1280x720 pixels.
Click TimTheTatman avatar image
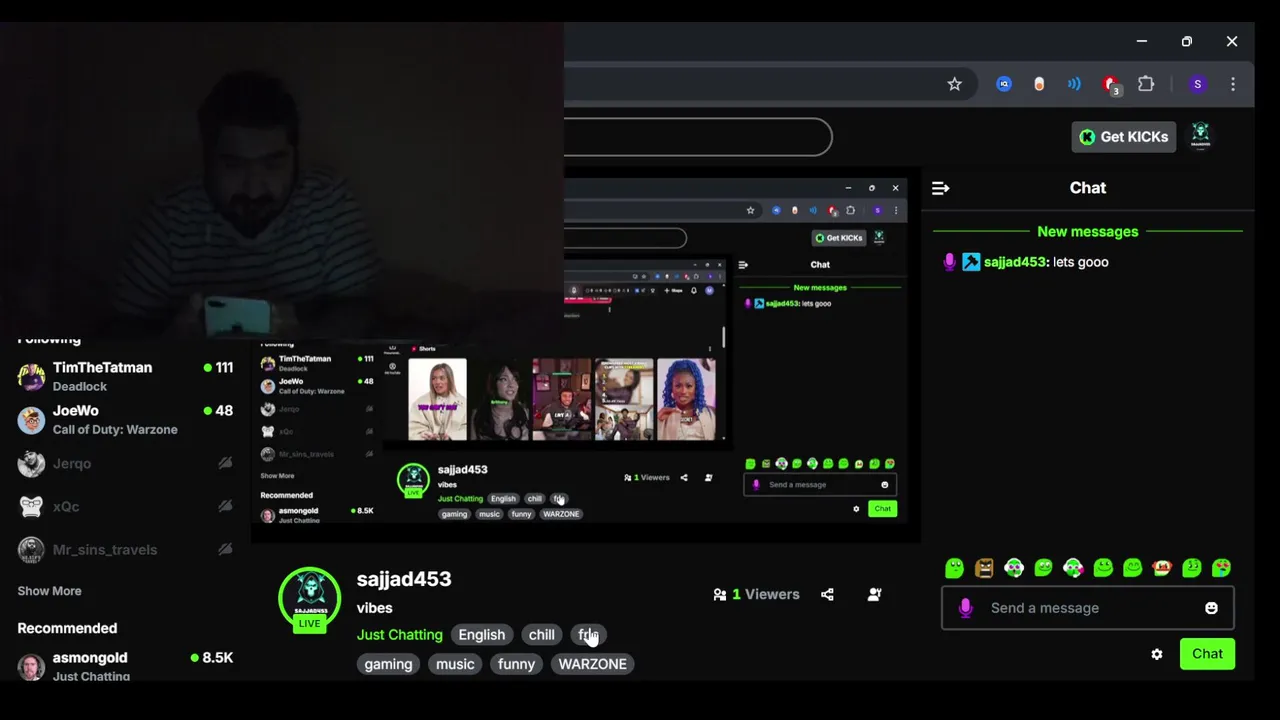coord(31,377)
